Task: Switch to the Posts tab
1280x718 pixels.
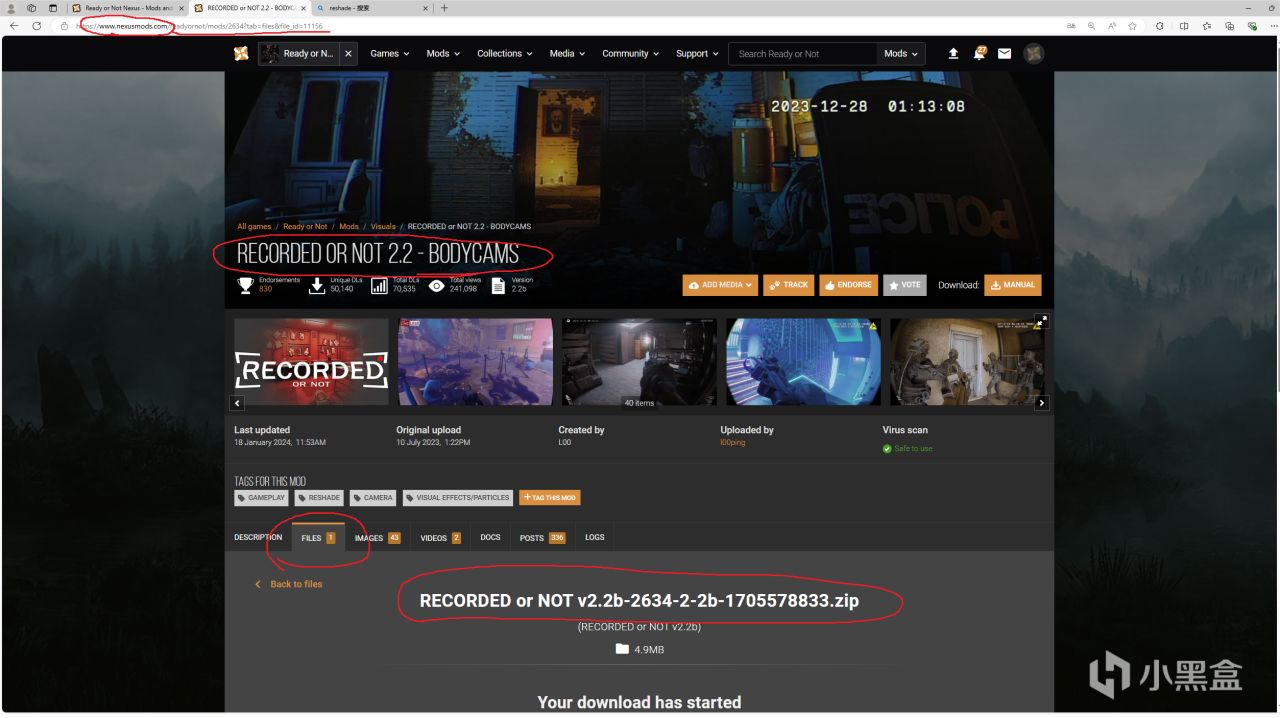Action: tap(542, 538)
